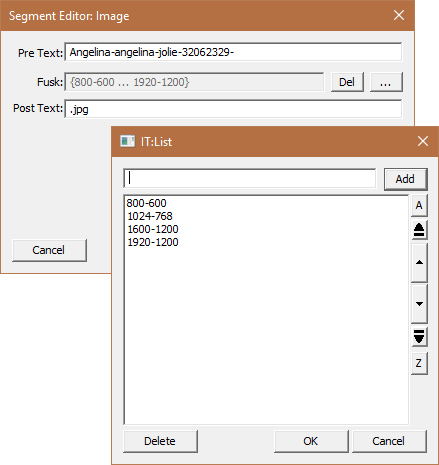Click the IT:List window icon
This screenshot has width=439, height=465.
(127, 141)
